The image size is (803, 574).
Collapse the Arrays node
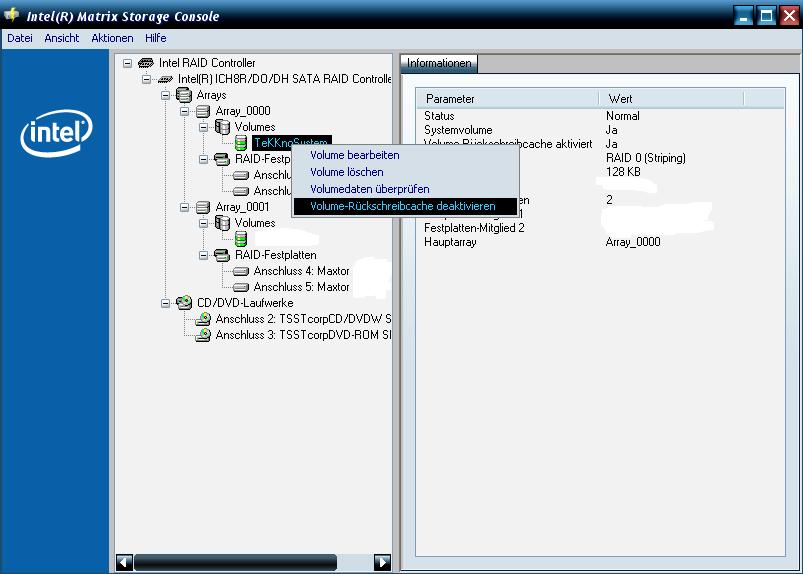pyautogui.click(x=165, y=95)
